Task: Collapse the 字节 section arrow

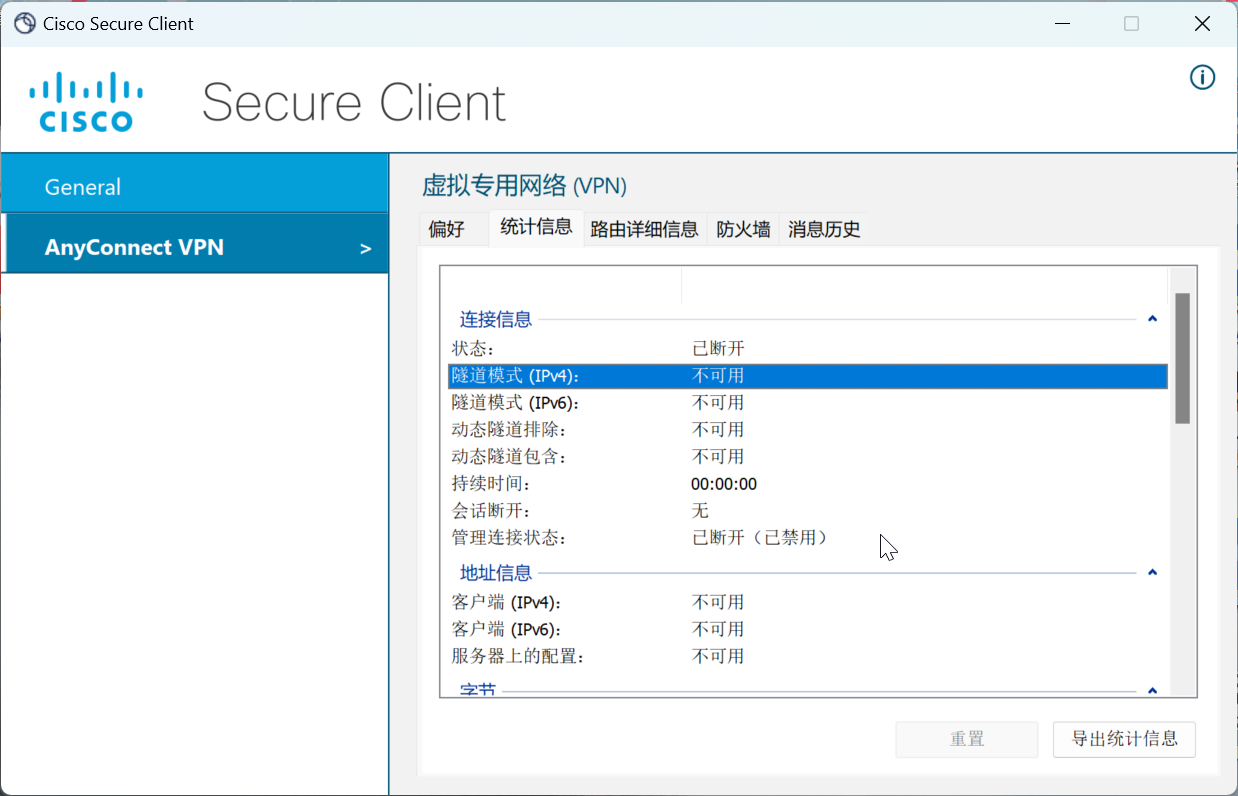Action: 1152,690
